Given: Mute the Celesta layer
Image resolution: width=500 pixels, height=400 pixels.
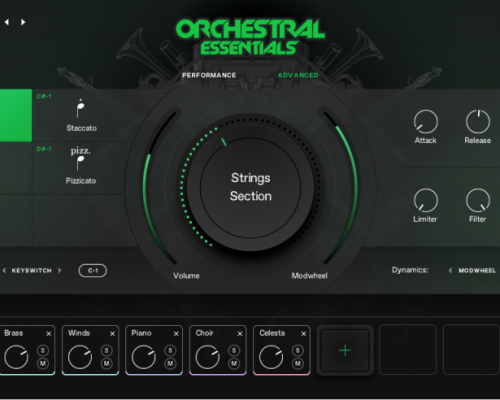Looking at the screenshot, I should pos(298,363).
